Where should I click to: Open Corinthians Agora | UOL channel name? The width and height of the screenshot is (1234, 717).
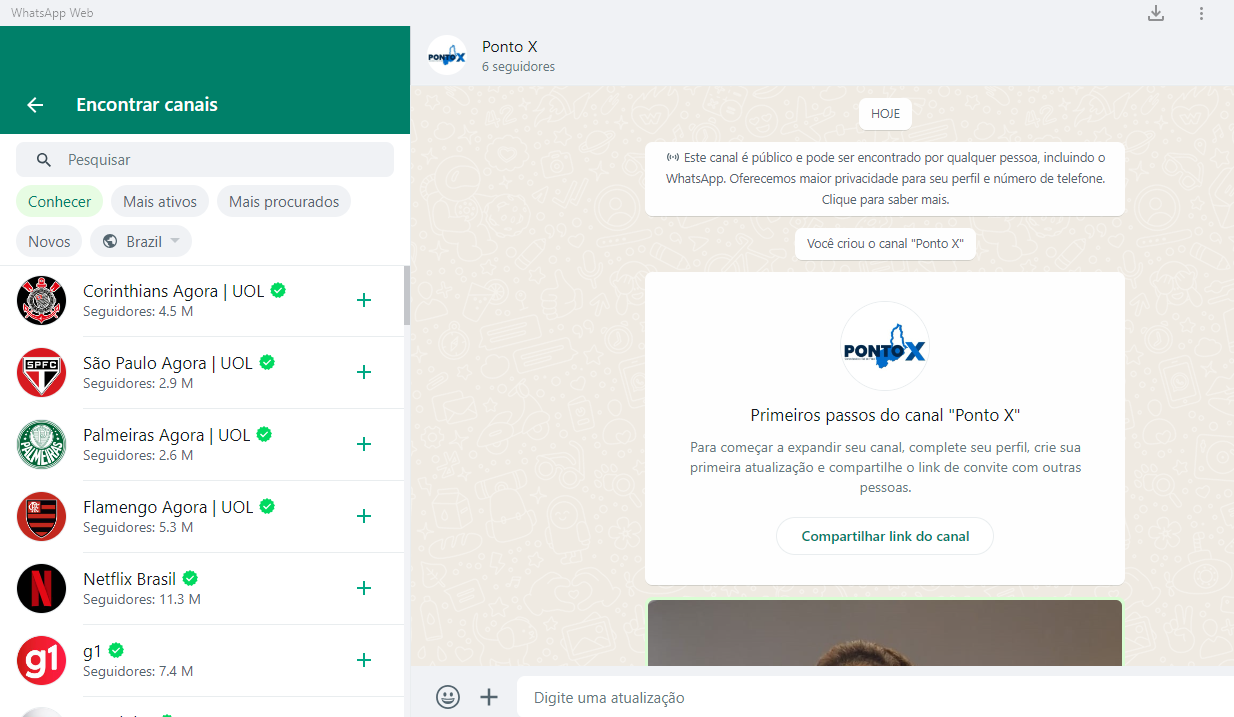[174, 291]
